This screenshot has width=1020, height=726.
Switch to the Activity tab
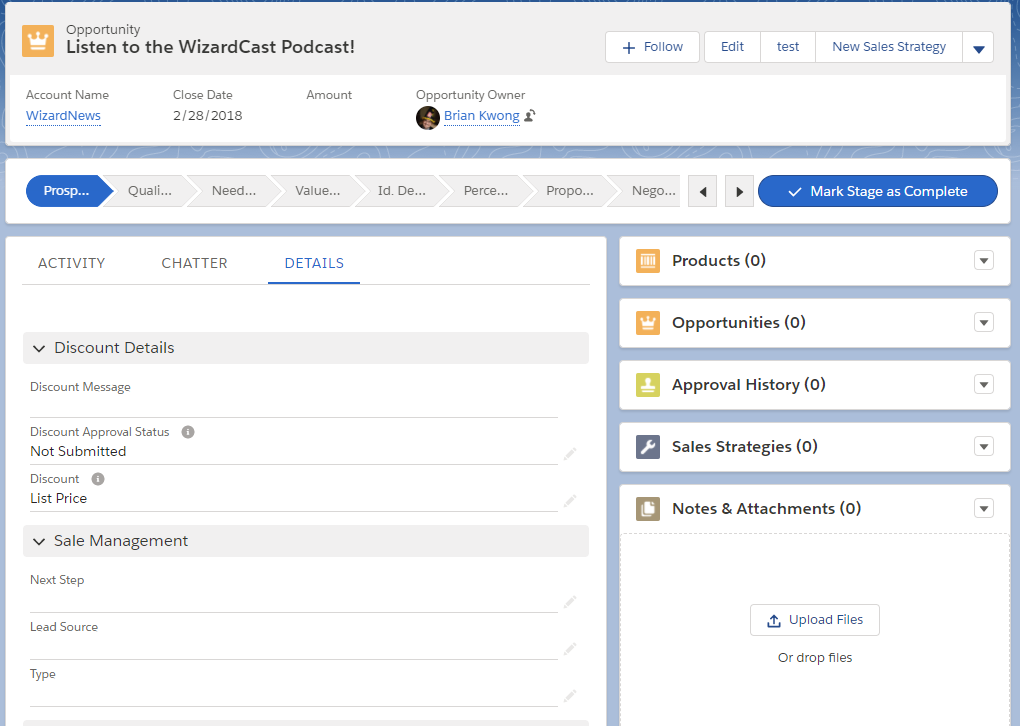pos(72,263)
